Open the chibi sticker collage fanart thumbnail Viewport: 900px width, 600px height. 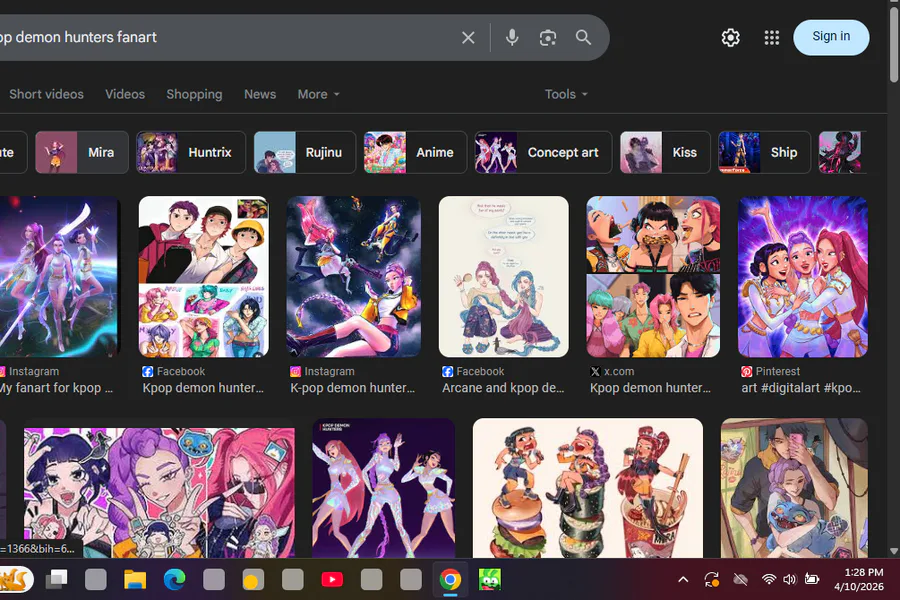(x=159, y=493)
